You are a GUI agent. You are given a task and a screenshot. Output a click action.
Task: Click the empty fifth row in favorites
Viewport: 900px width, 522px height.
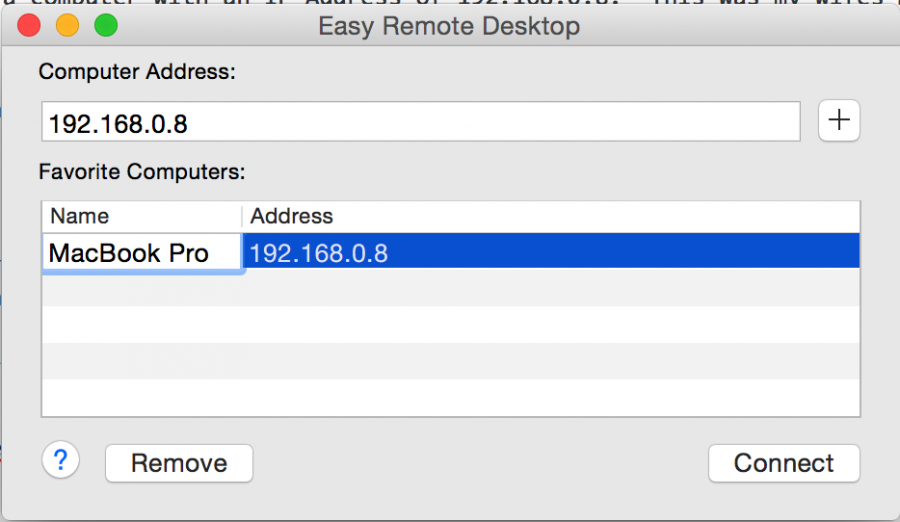(x=450, y=396)
